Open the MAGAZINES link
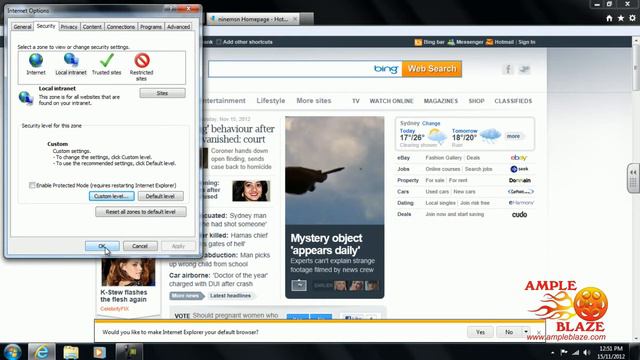The image size is (640, 360). pyautogui.click(x=441, y=101)
